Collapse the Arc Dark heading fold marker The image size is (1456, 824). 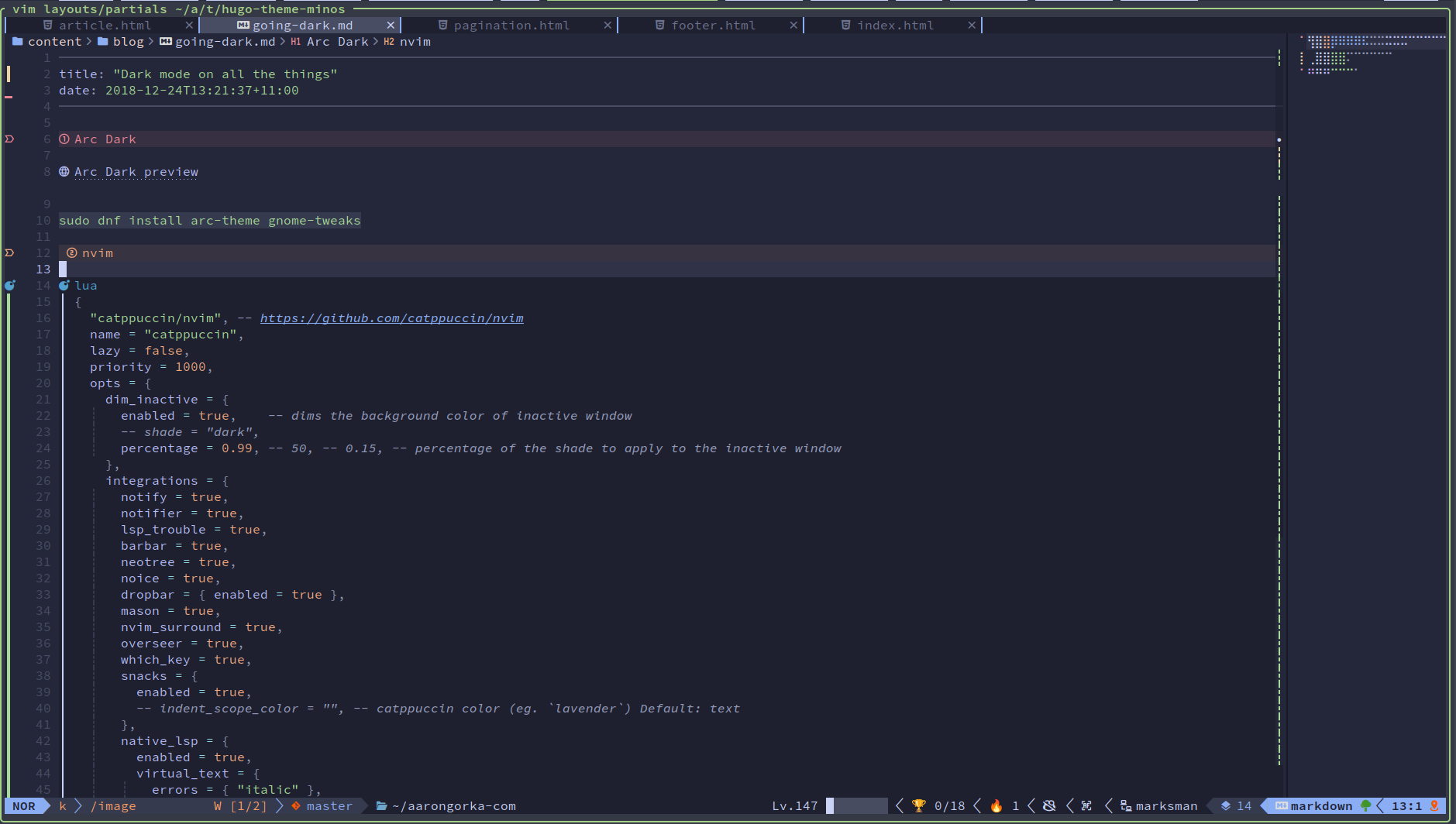point(9,139)
